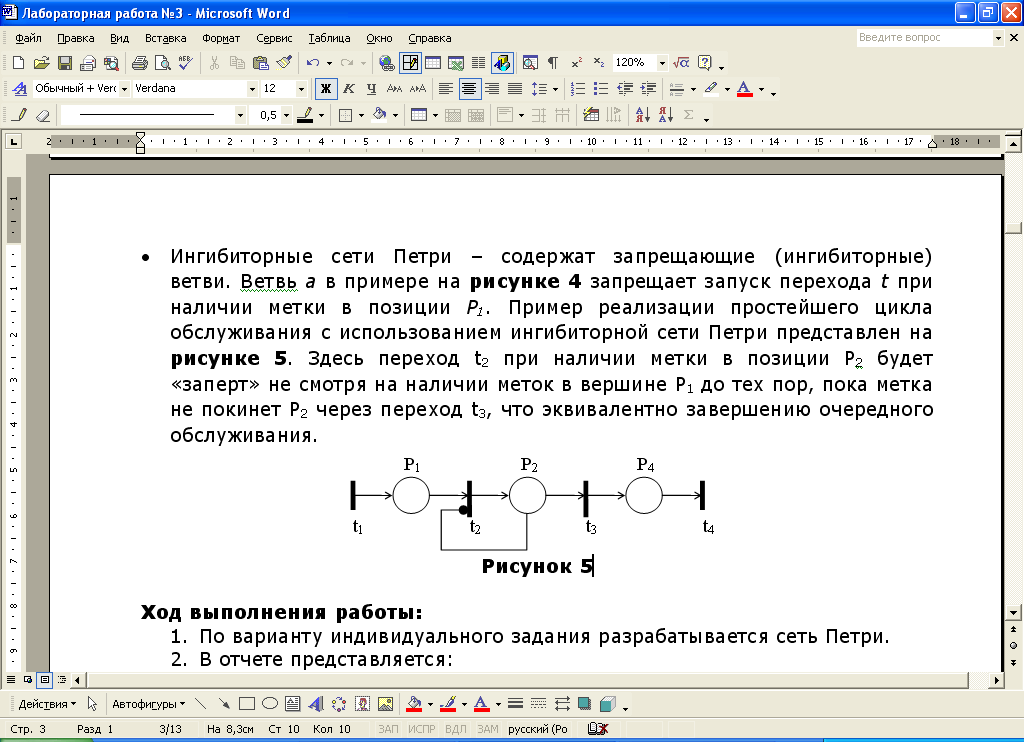Expand line spacing dropdown arrow

(x=555, y=89)
